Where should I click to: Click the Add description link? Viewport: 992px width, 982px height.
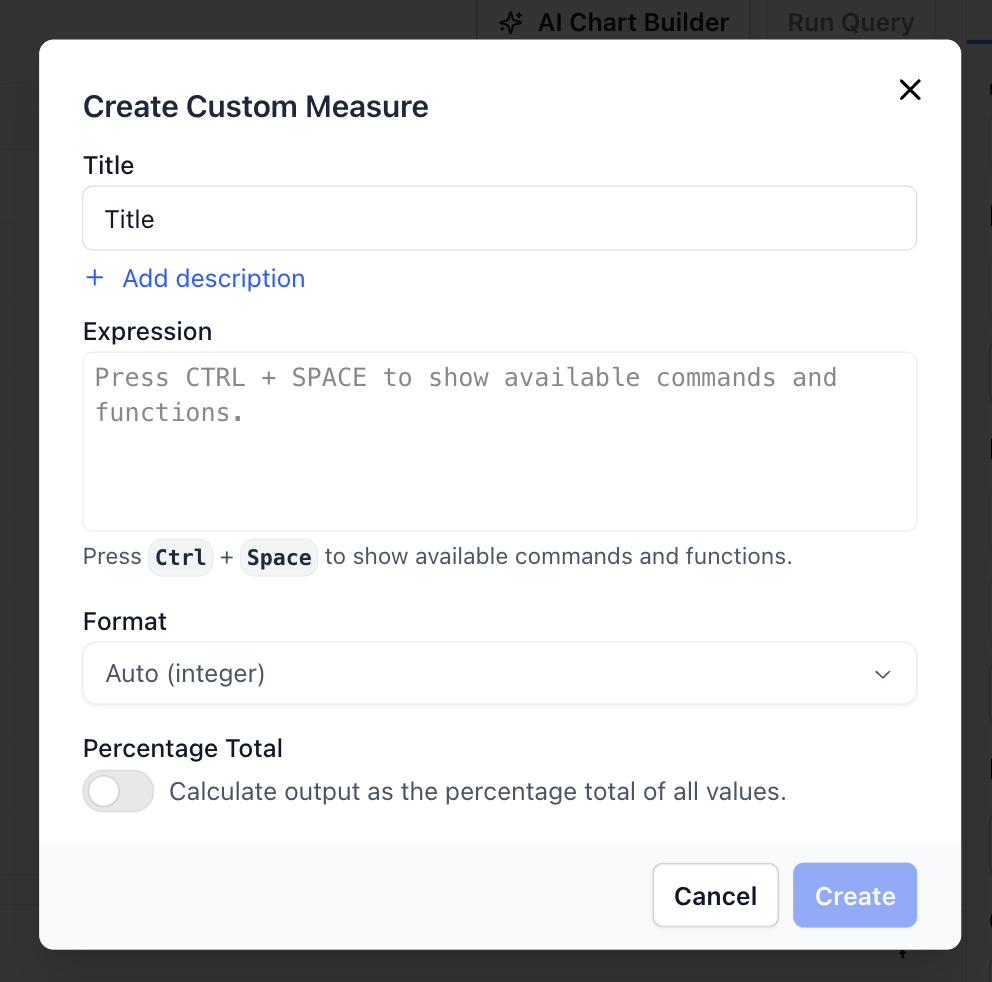click(213, 278)
